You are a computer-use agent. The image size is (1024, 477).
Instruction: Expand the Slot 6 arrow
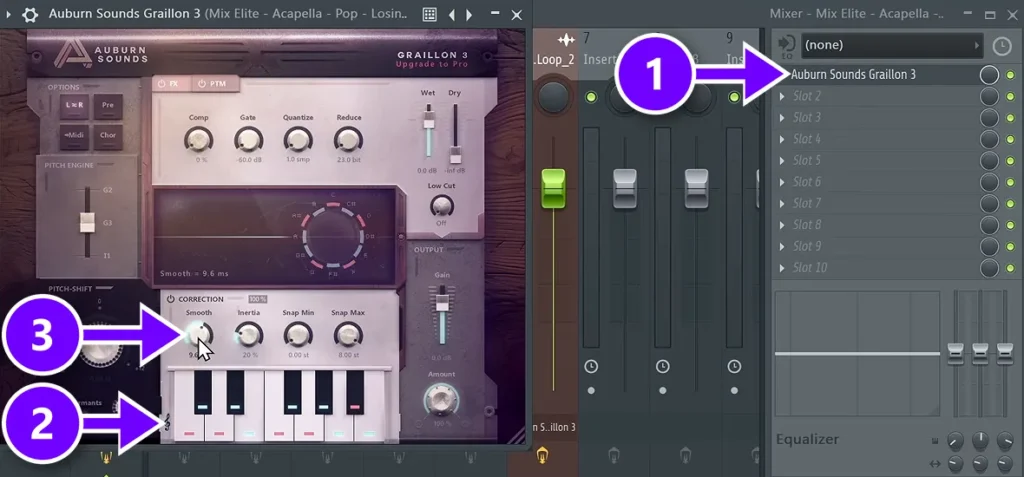[x=782, y=182]
